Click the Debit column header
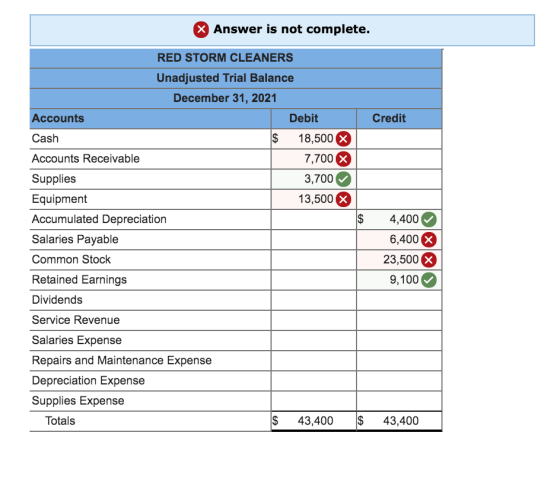Screen dimensions: 560x477 [304, 119]
